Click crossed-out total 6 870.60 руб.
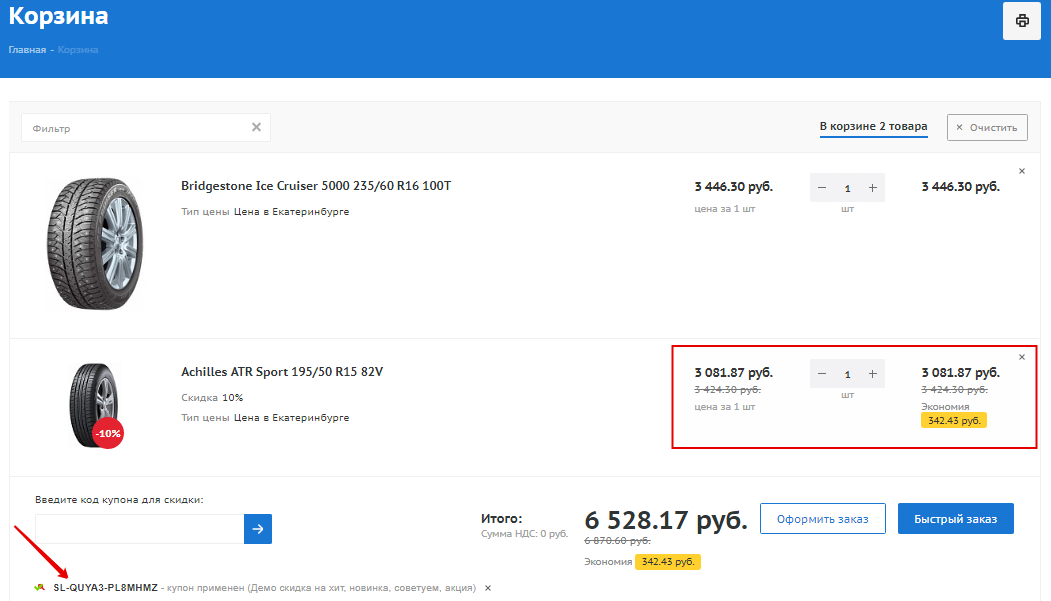The width and height of the screenshot is (1051, 601). pyautogui.click(x=617, y=541)
